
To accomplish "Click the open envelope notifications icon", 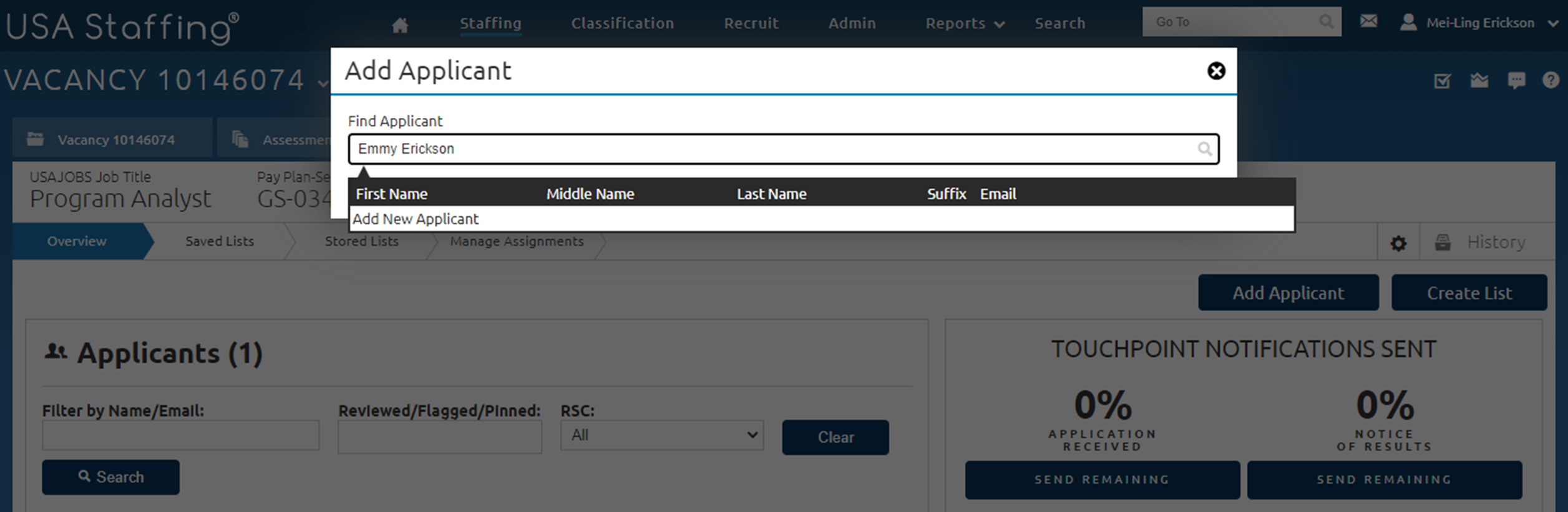I will [x=1479, y=81].
